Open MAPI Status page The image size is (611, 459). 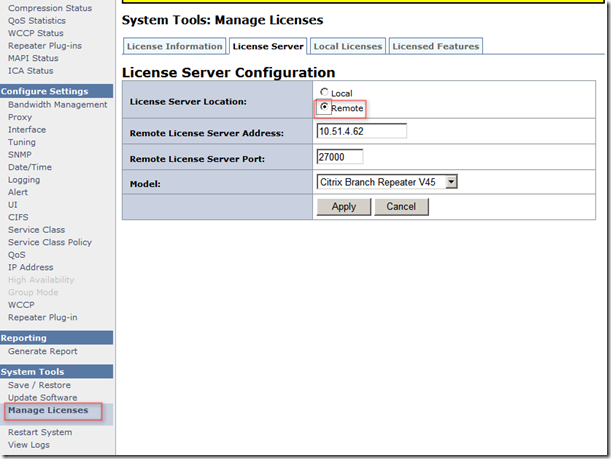[x=33, y=58]
